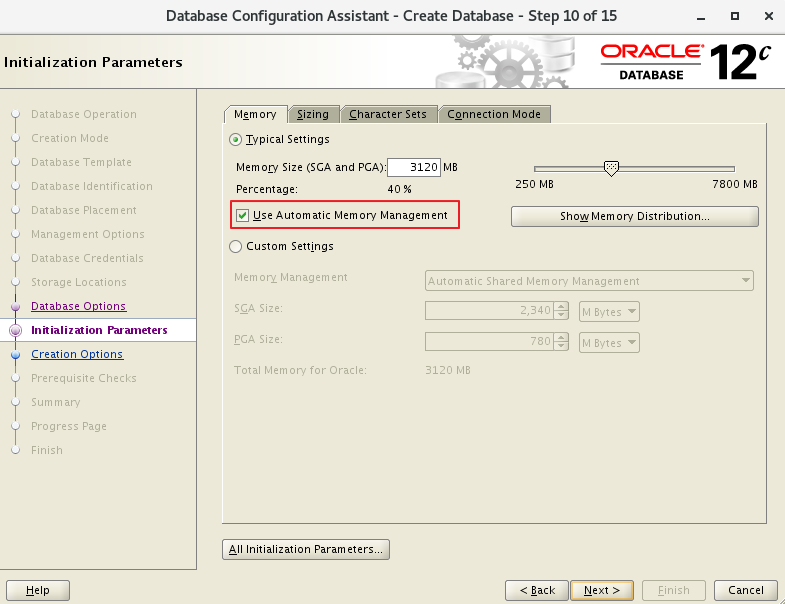
Task: Open the PGA Size units dropdown
Action: tap(610, 343)
